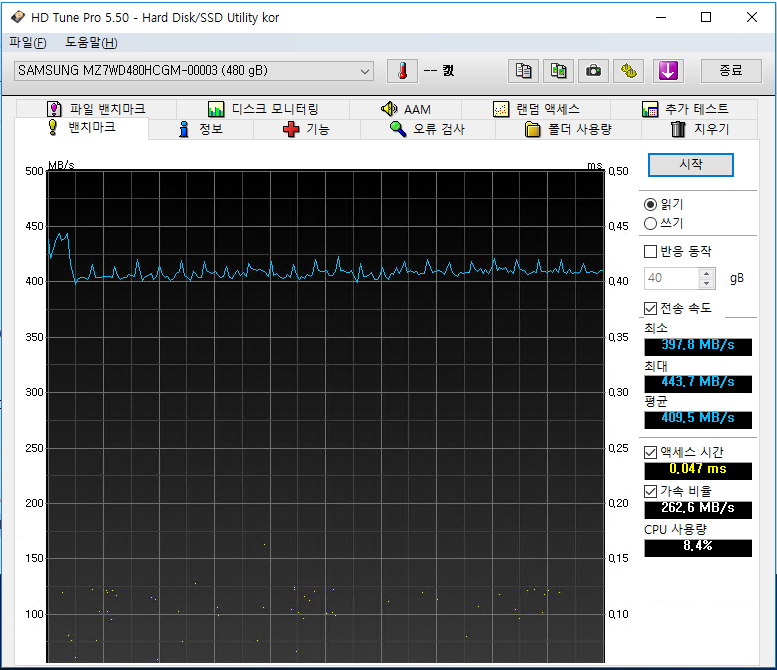Save screenshot camera icon
The height and width of the screenshot is (670, 777).
click(593, 71)
